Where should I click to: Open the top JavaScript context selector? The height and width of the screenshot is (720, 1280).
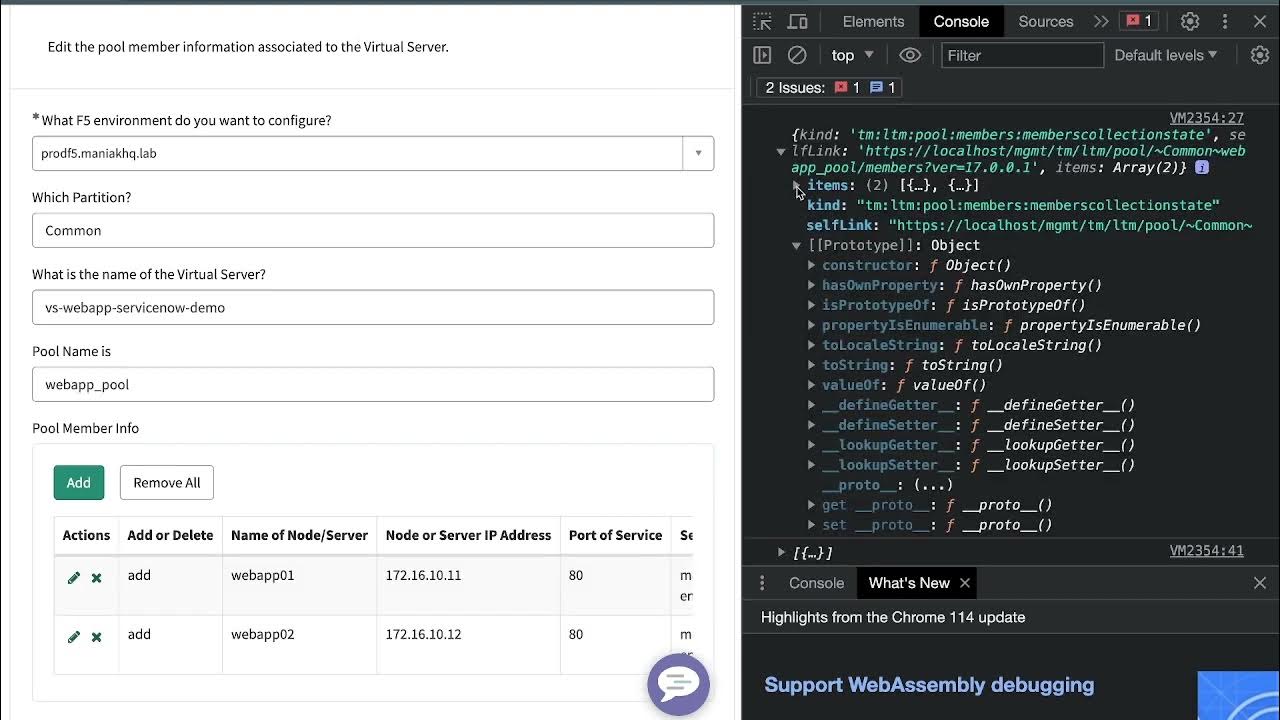pyautogui.click(x=852, y=55)
